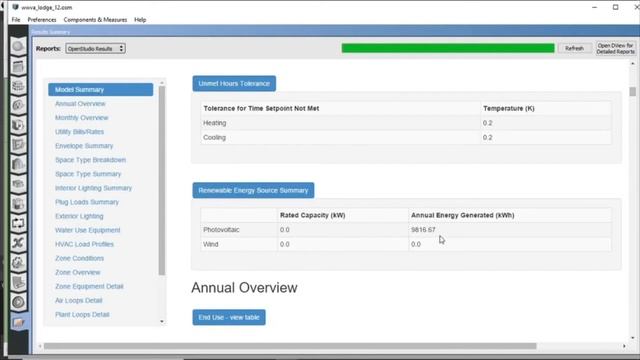Open the Components & Measures menu
This screenshot has height=360, width=640.
click(95, 20)
